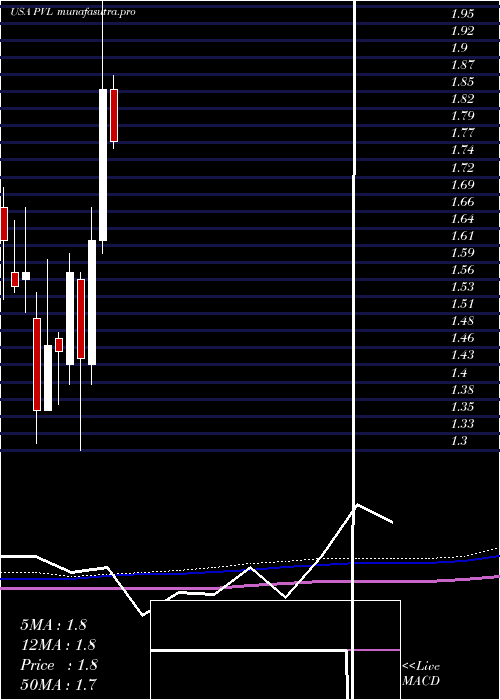
Task: Click the 1.53 price axis label
Action: click(x=462, y=287)
